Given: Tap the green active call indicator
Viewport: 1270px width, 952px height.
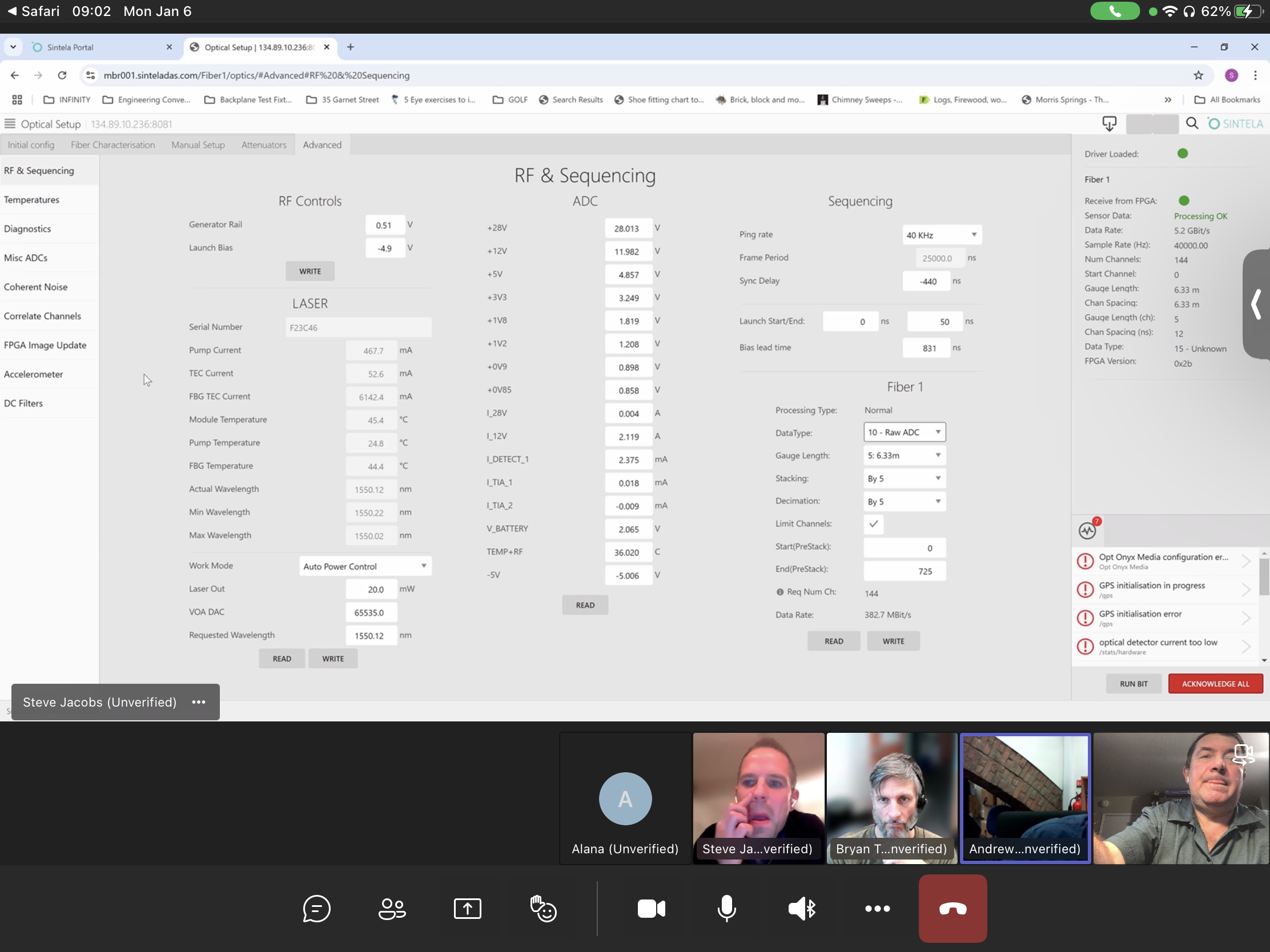Looking at the screenshot, I should coord(1115,11).
